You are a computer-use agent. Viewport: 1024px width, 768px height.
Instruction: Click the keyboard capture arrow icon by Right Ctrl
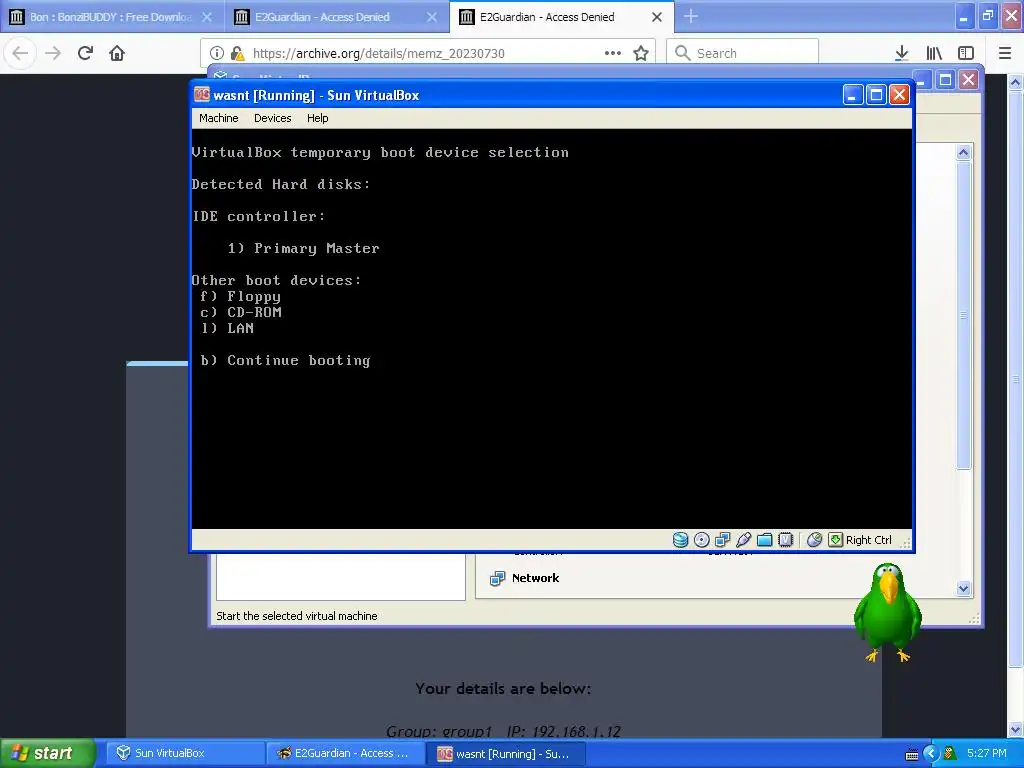click(x=835, y=539)
